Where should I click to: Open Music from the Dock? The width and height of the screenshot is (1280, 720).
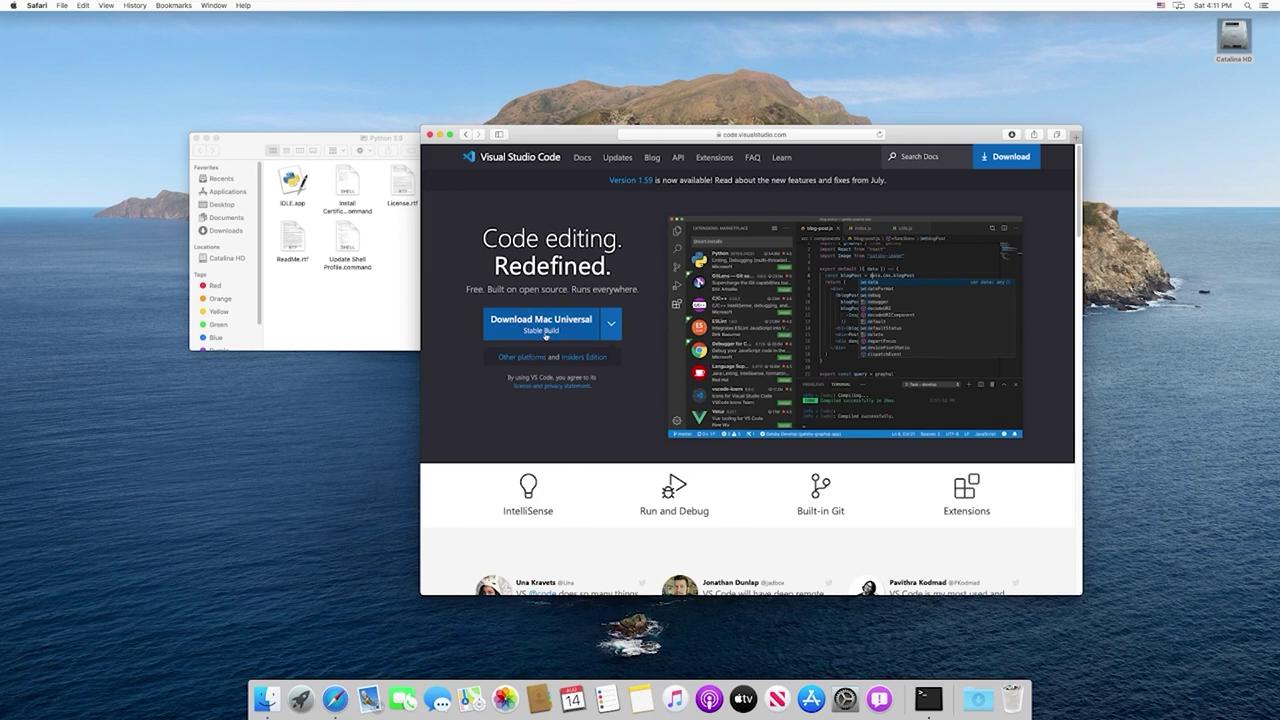pyautogui.click(x=675, y=698)
